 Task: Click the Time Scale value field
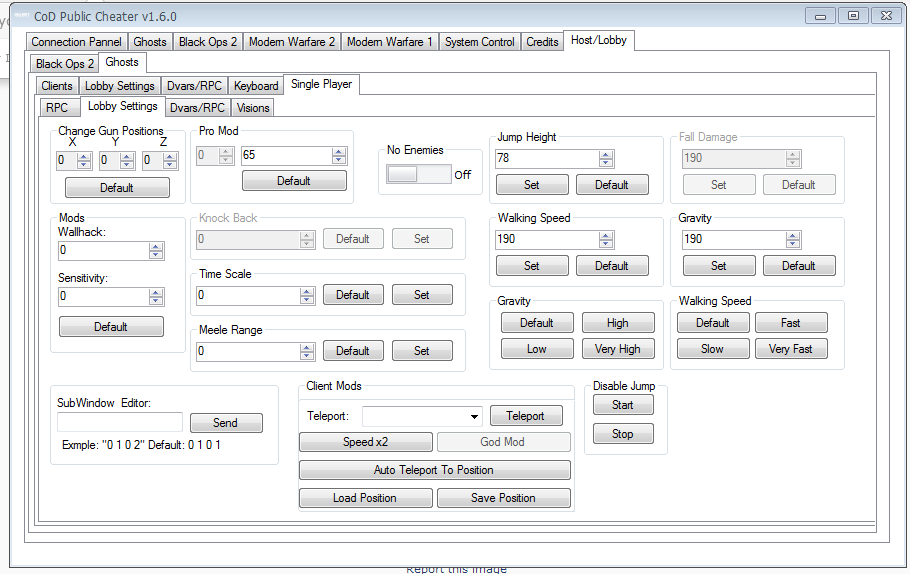[248, 295]
